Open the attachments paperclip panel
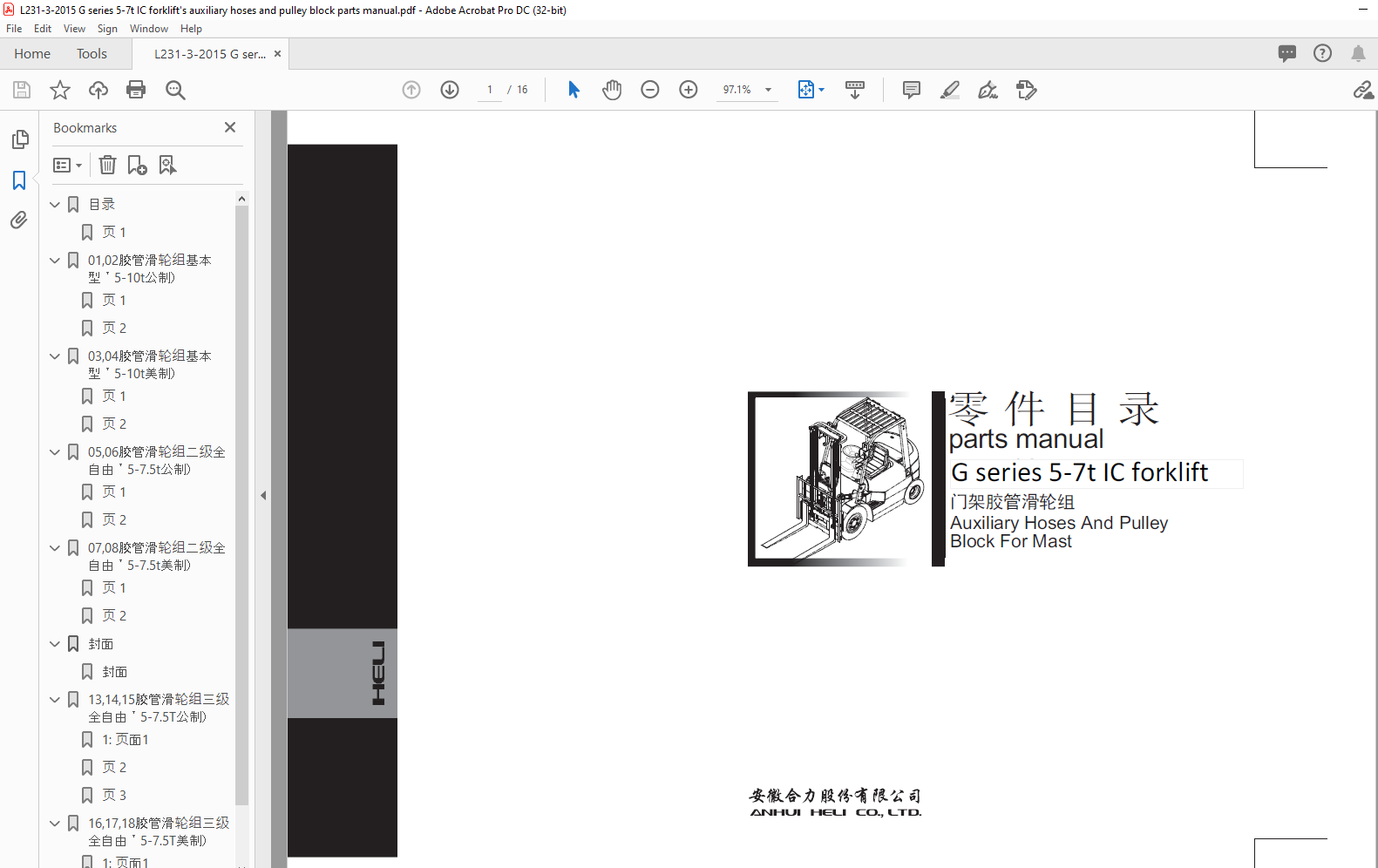The width and height of the screenshot is (1378, 868). point(19,220)
